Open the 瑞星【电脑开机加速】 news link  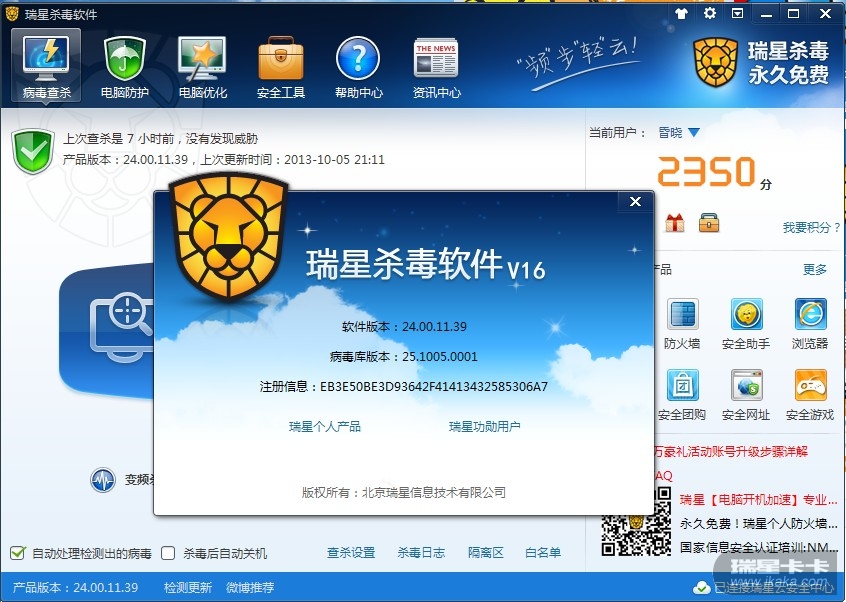click(758, 500)
